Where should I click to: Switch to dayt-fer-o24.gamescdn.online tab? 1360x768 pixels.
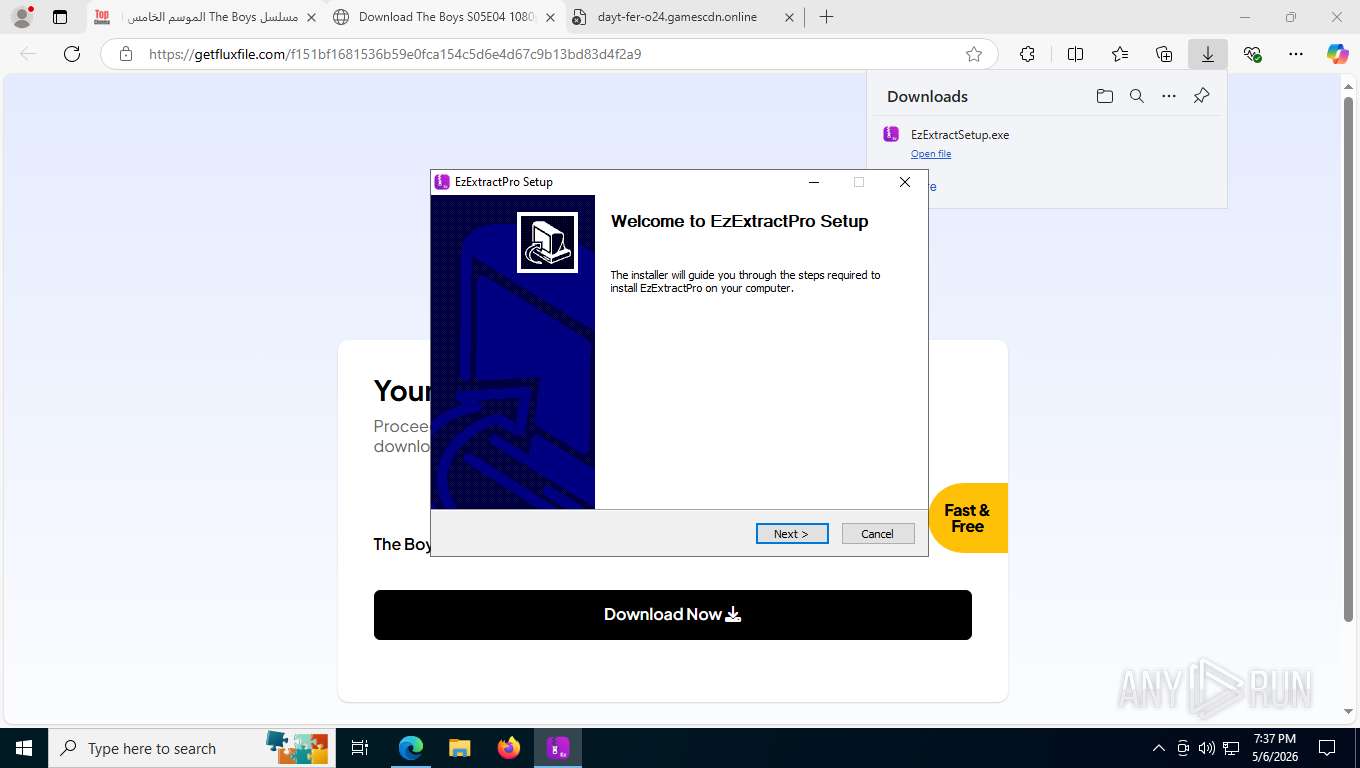tap(684, 17)
